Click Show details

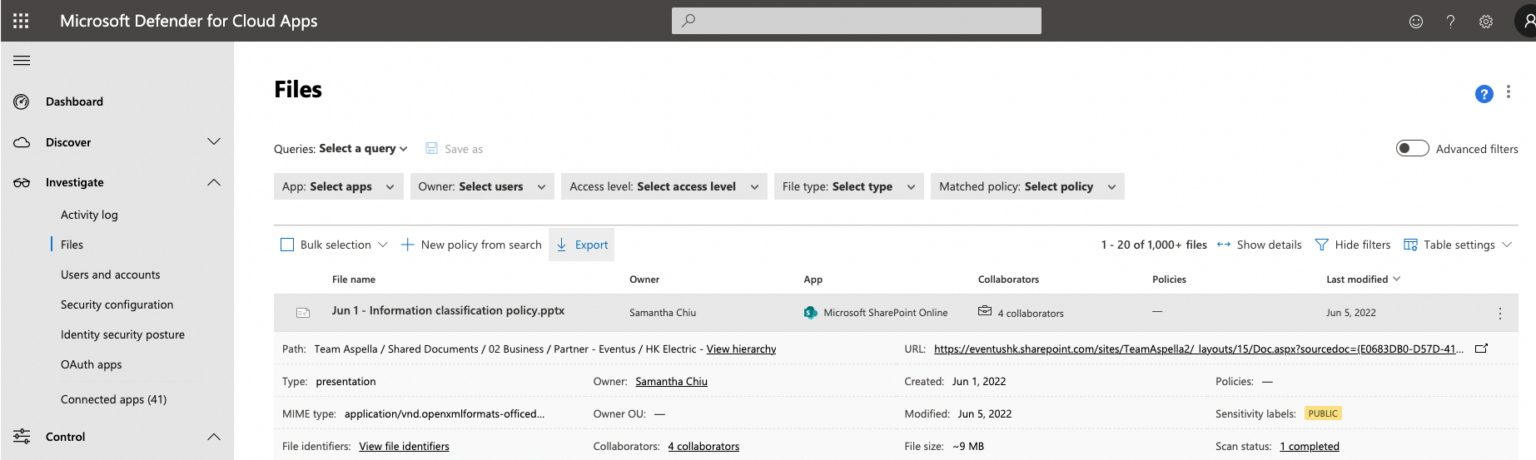point(1259,245)
